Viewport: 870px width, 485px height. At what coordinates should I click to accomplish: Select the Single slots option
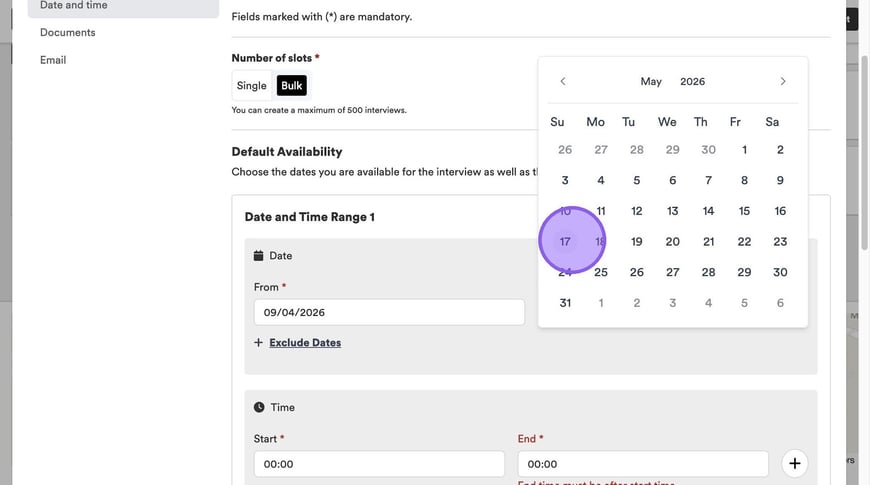point(252,86)
